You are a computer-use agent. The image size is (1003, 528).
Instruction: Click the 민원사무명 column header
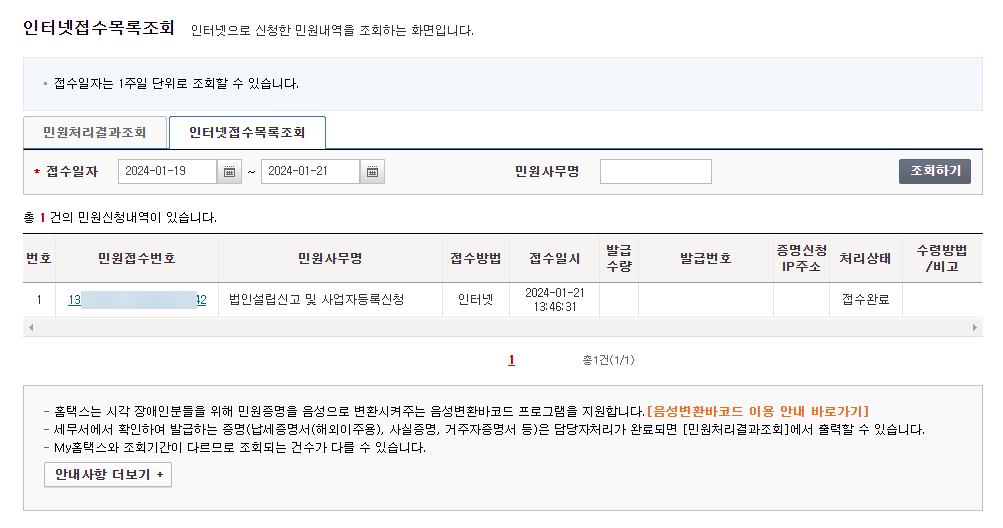[330, 259]
